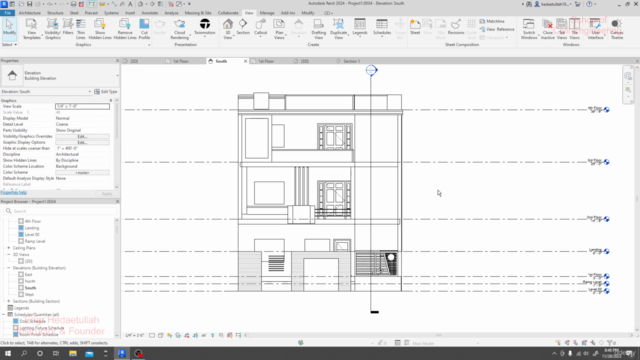Open the Revisions tool
Viewport: 640px width, 360px height.
(x=456, y=27)
